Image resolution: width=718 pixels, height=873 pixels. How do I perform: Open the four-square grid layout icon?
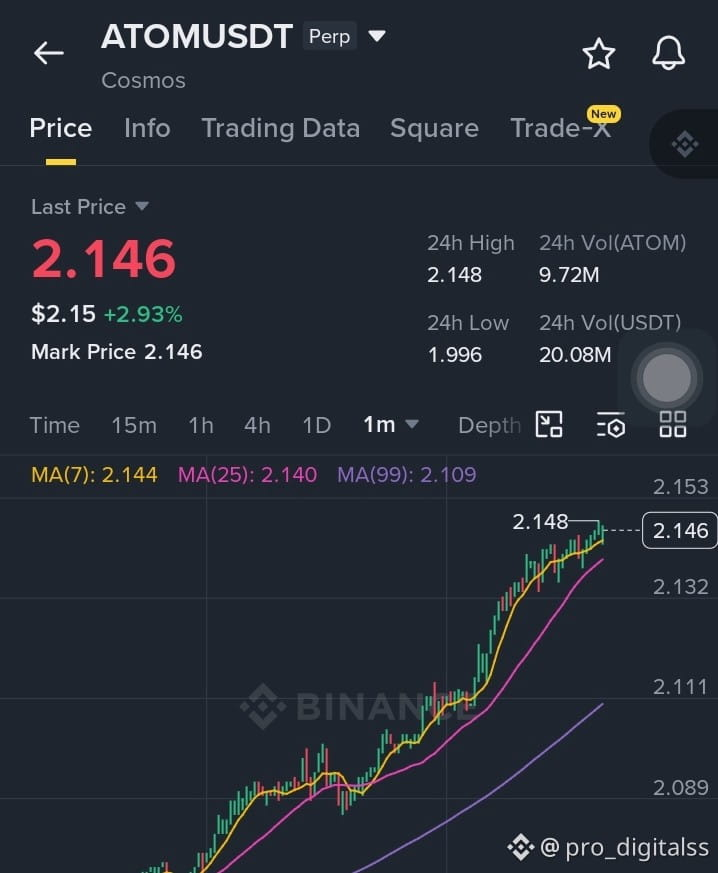point(672,424)
